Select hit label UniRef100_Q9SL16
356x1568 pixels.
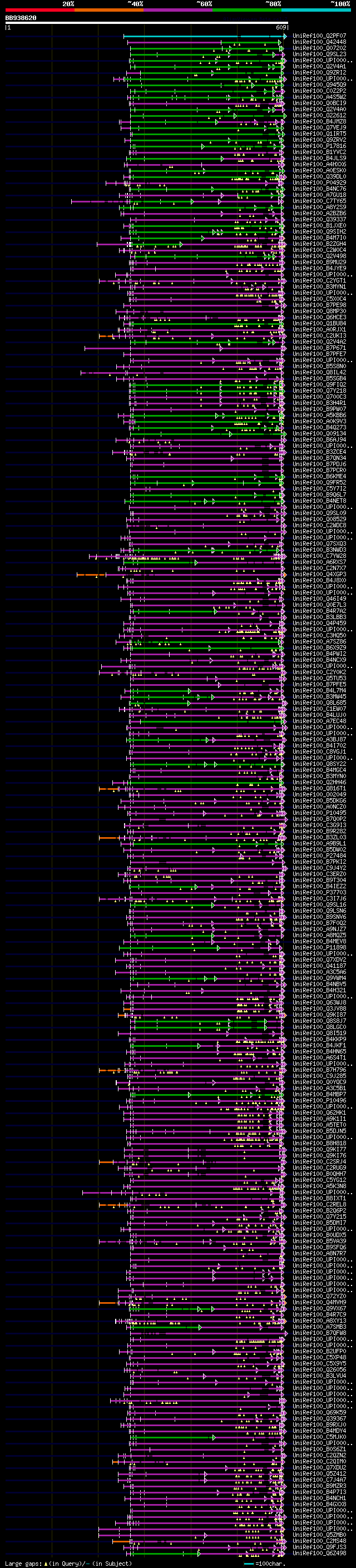[319, 904]
